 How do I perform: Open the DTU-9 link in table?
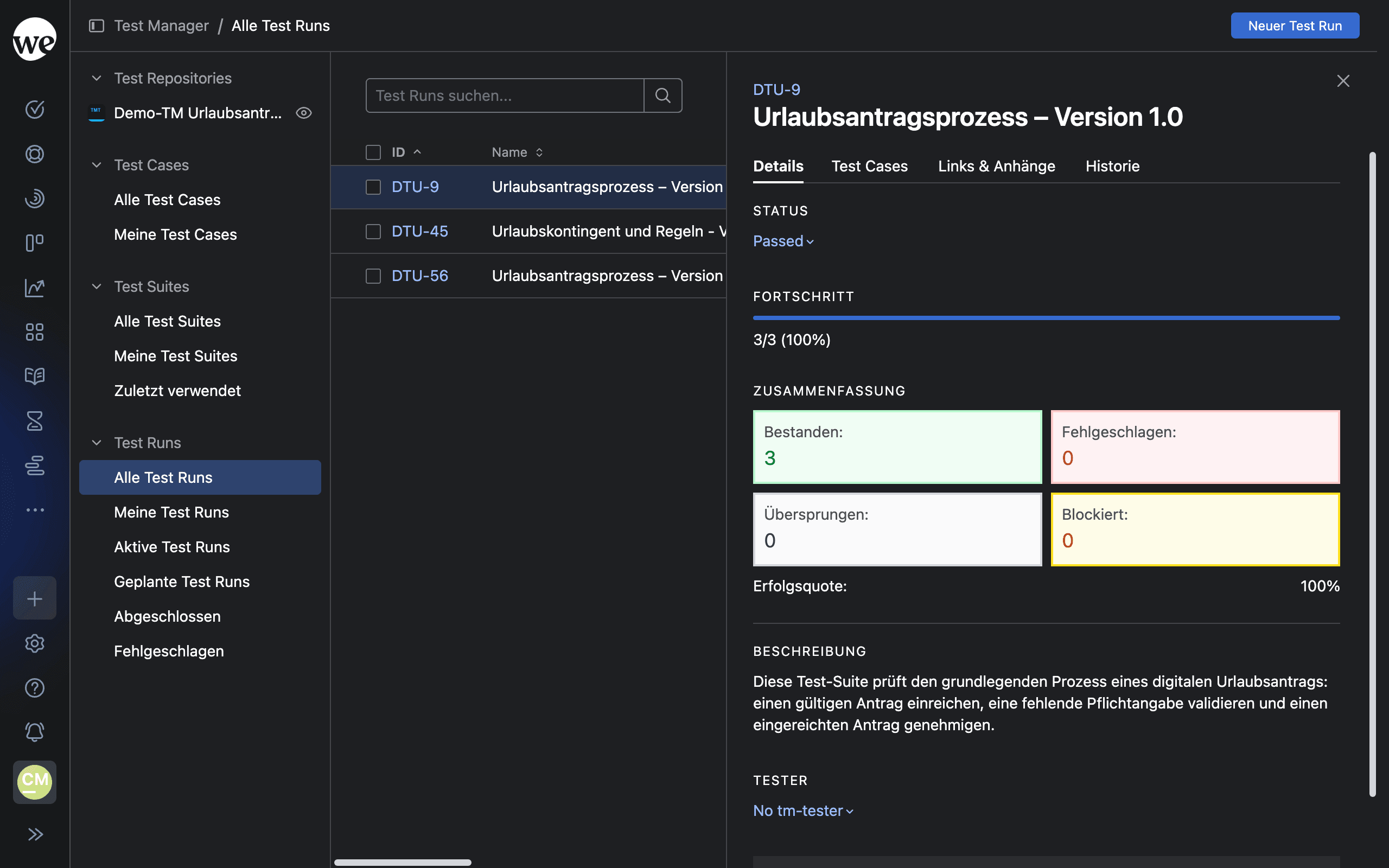point(415,187)
